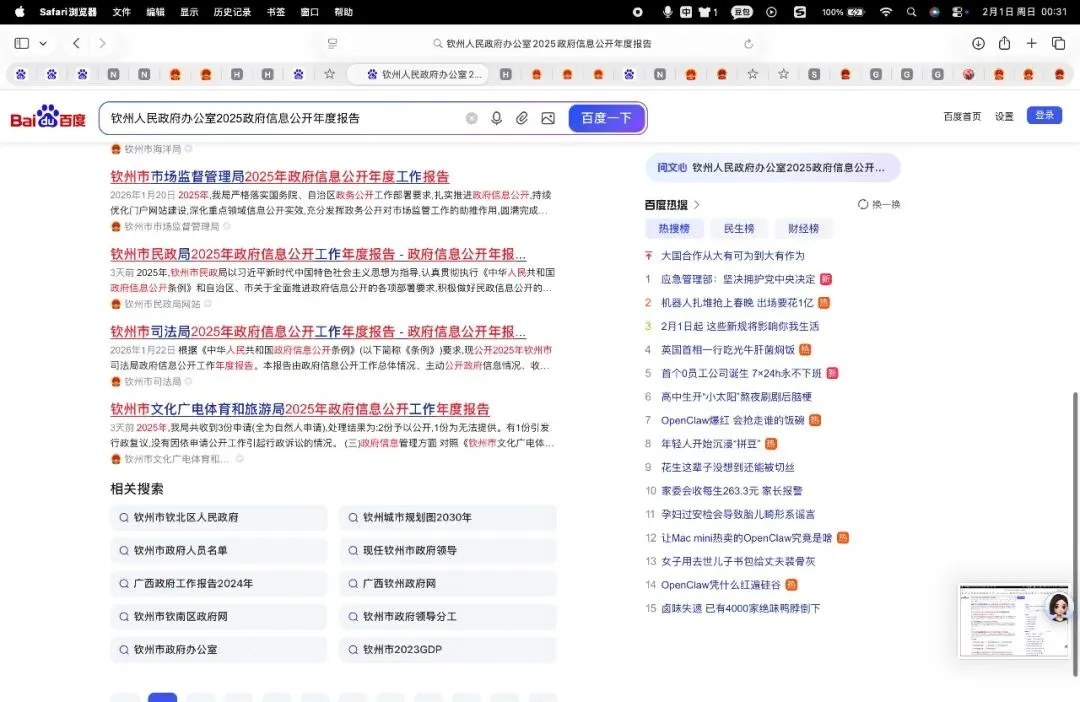Refresh hot list with 换一换
1080x702 pixels.
tap(879, 205)
